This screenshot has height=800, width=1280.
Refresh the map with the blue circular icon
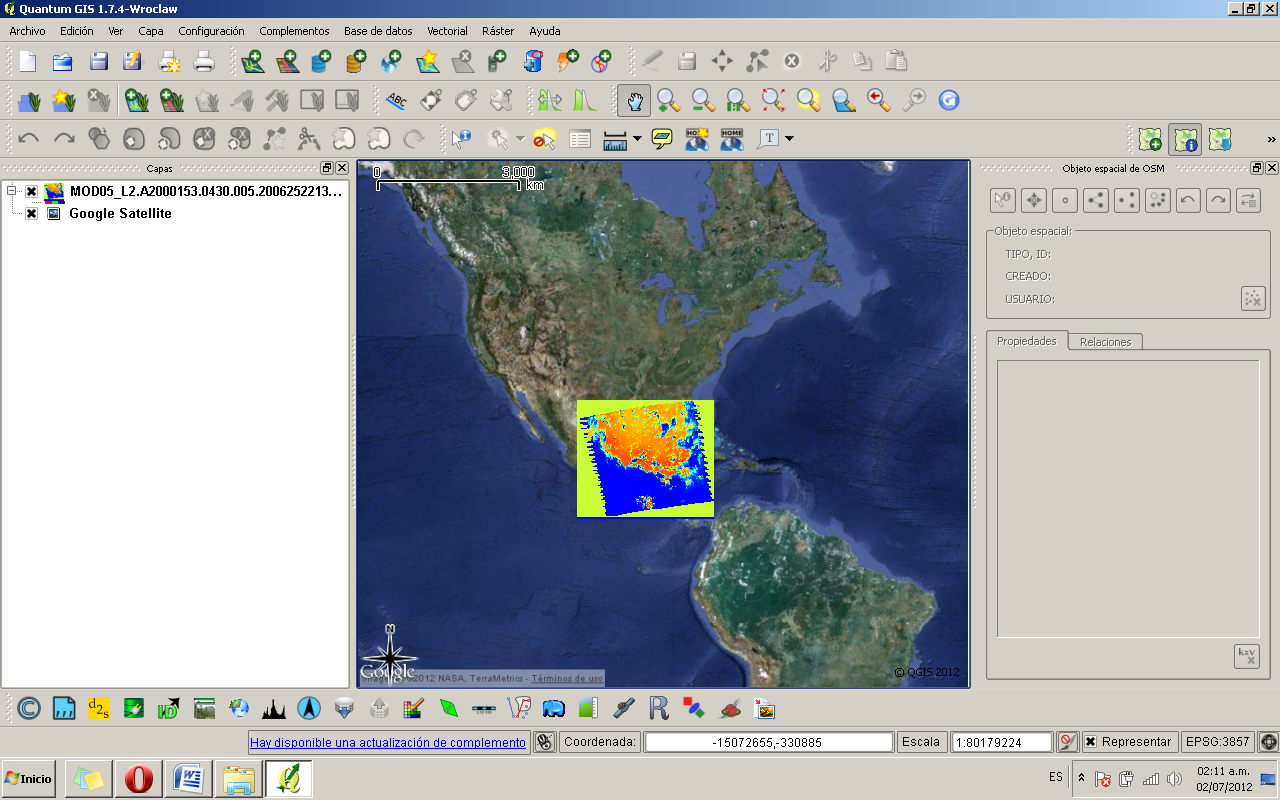pyautogui.click(x=949, y=100)
